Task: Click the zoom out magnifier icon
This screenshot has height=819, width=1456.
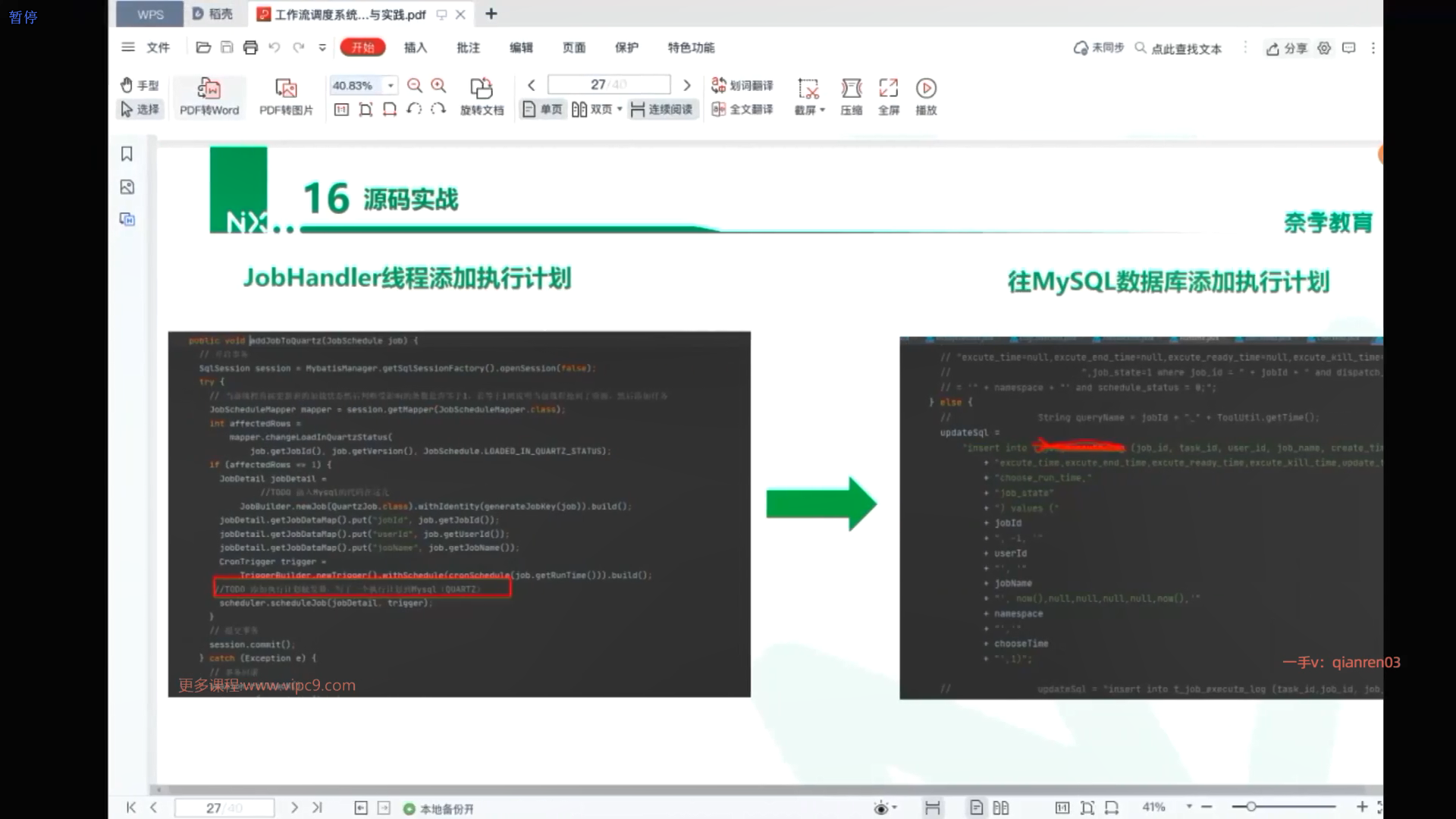Action: point(414,86)
